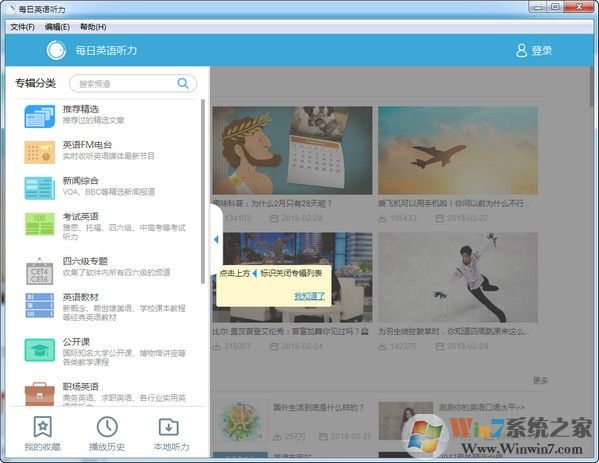Open the 新闻综合 news icon
The width and height of the screenshot is (599, 463).
[x=40, y=188]
